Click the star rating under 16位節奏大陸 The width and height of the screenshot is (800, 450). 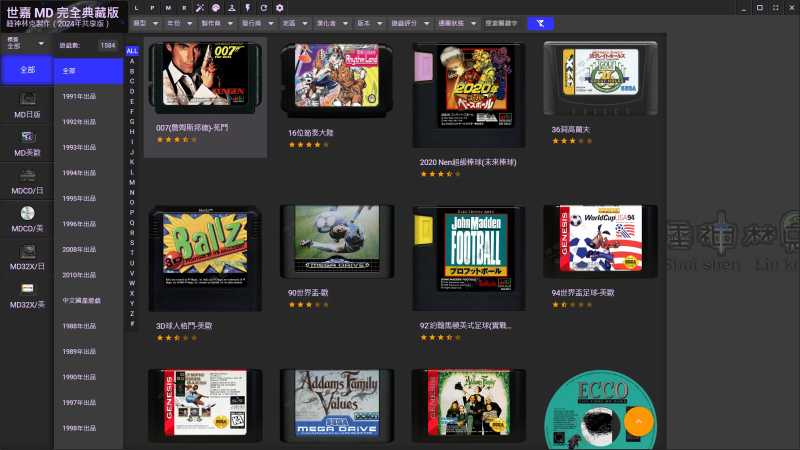tap(308, 144)
